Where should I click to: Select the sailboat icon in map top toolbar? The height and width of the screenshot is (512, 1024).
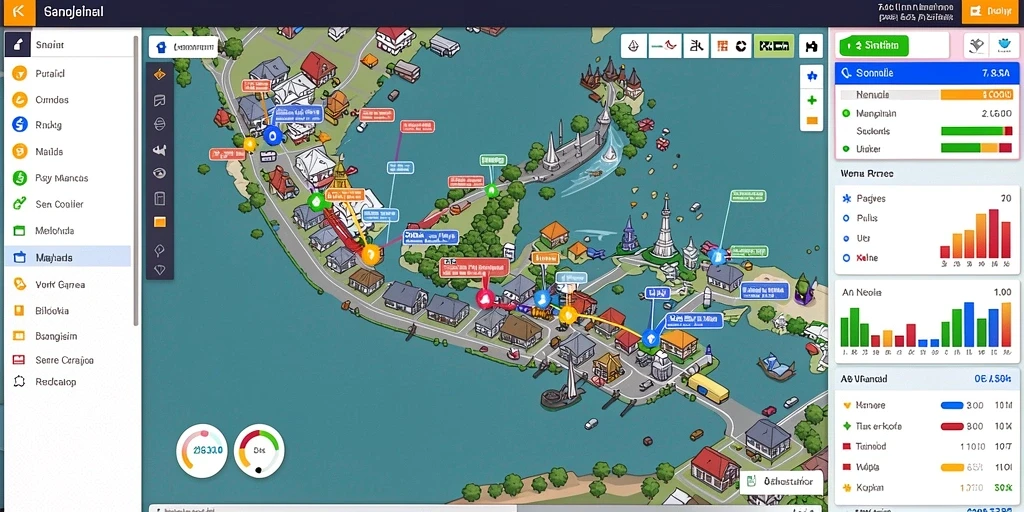point(633,46)
